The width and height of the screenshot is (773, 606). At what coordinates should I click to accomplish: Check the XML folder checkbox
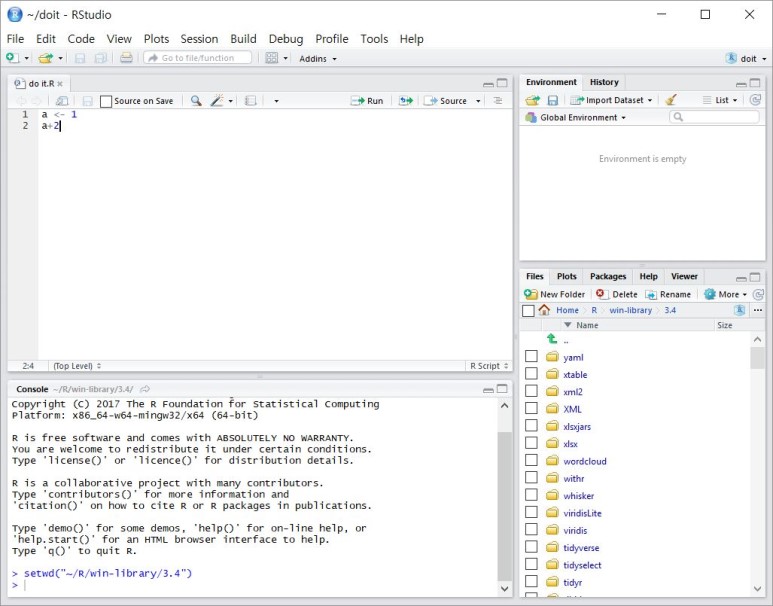[531, 408]
